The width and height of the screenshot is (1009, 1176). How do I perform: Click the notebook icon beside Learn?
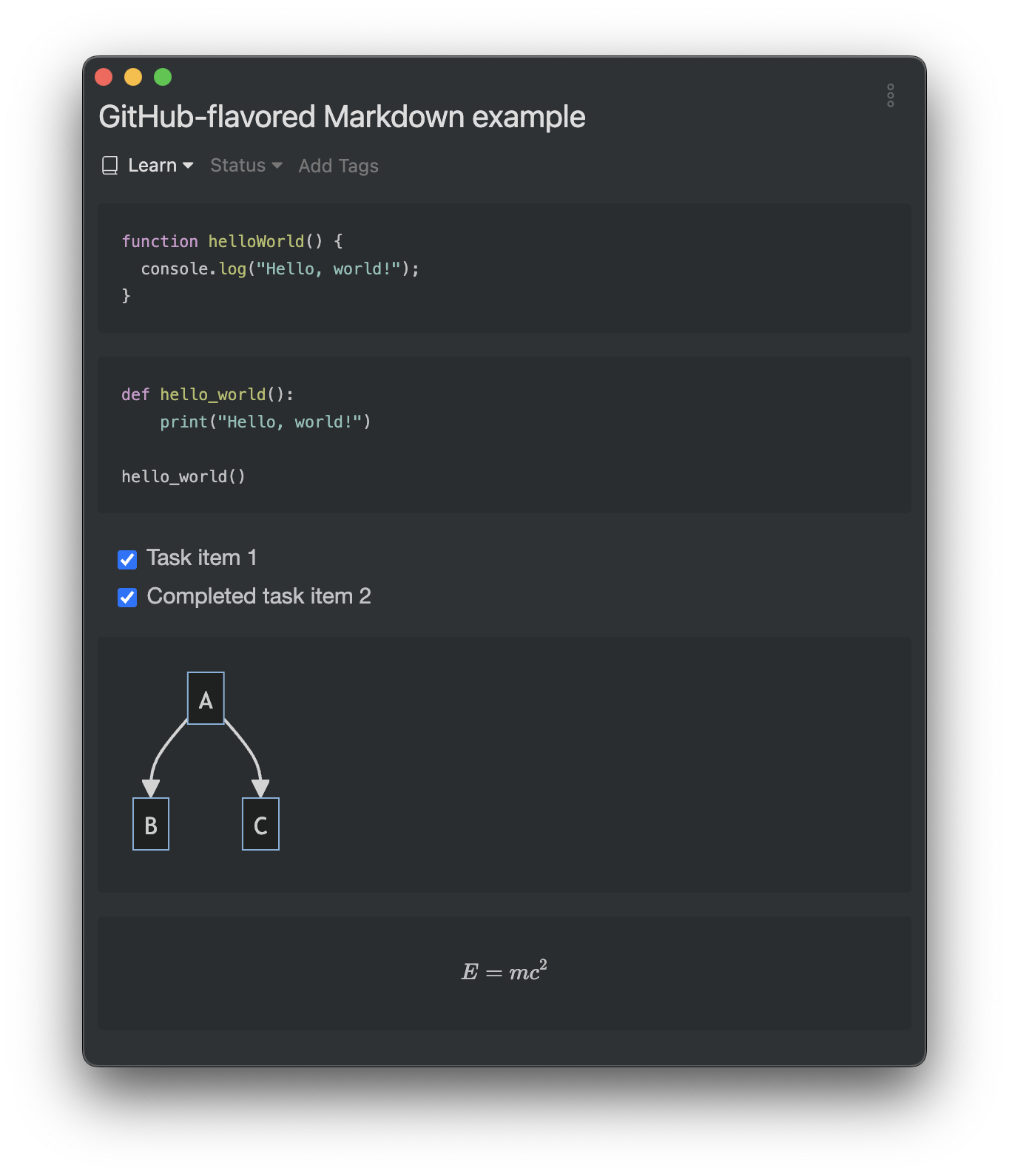(x=109, y=166)
